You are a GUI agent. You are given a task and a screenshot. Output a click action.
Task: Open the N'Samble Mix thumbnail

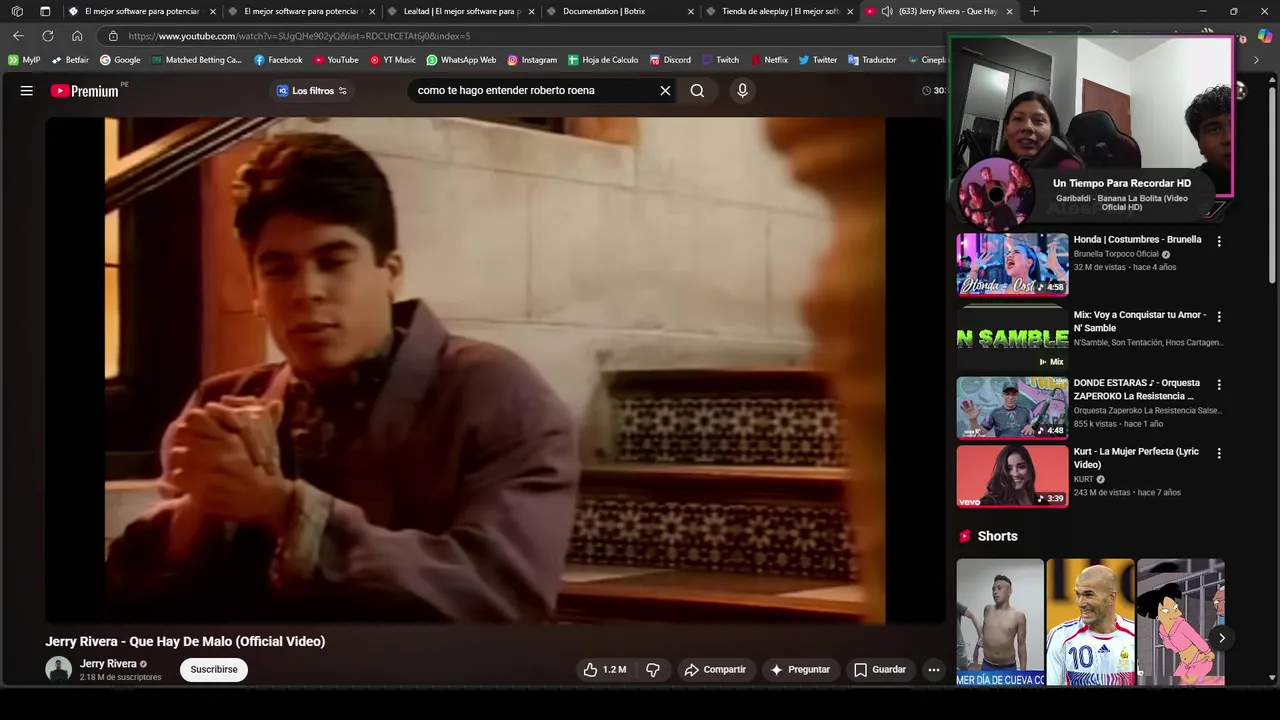click(1012, 338)
